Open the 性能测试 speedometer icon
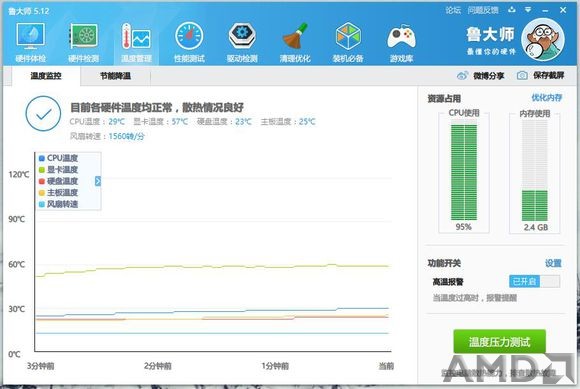 coord(189,36)
